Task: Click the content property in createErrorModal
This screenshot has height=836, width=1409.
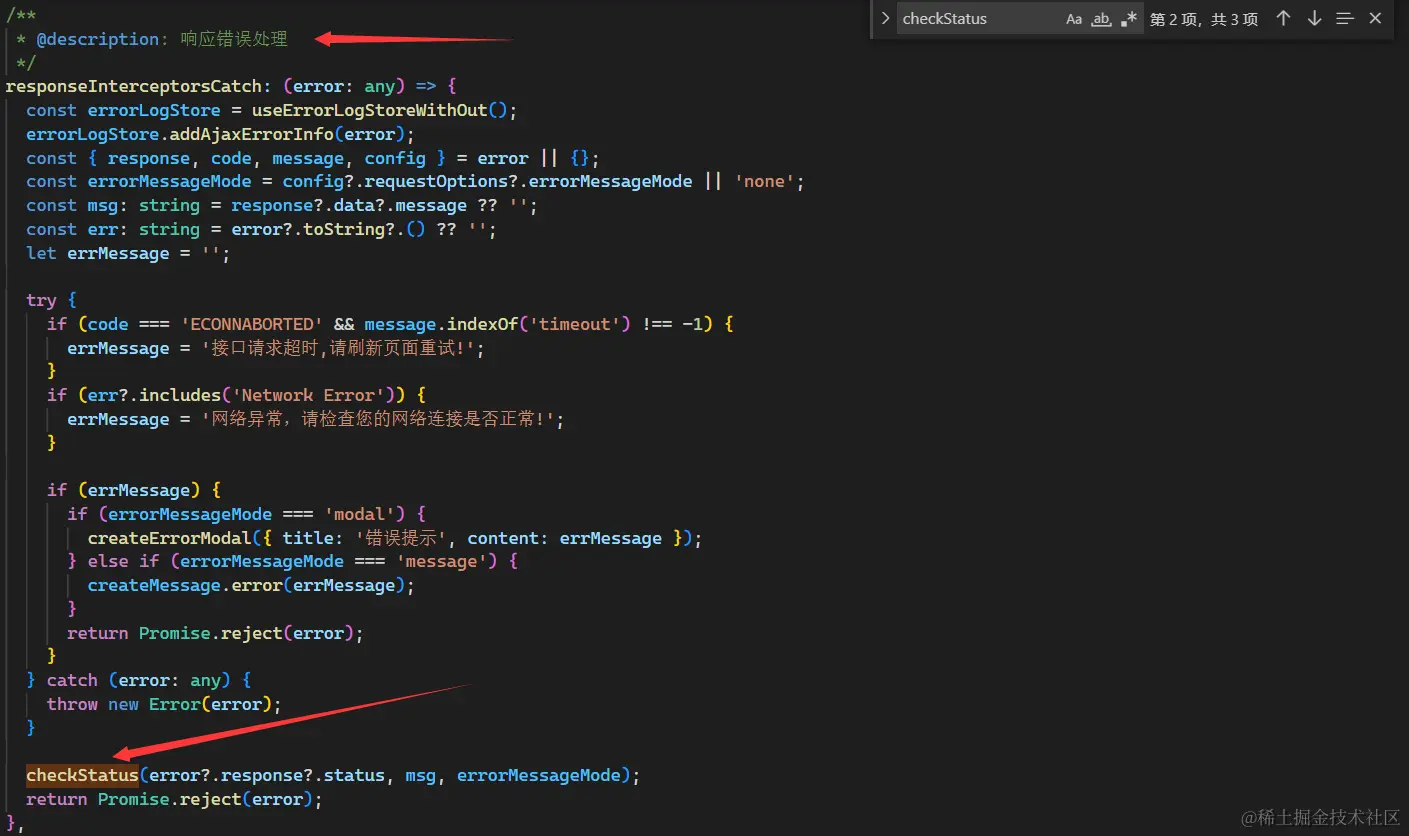Action: (503, 538)
